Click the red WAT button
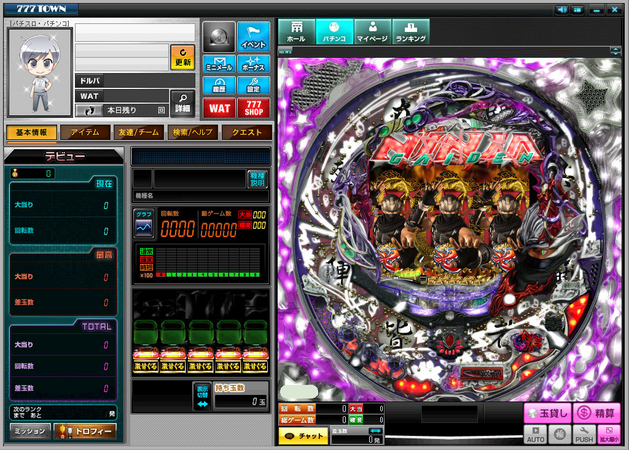 [x=219, y=108]
